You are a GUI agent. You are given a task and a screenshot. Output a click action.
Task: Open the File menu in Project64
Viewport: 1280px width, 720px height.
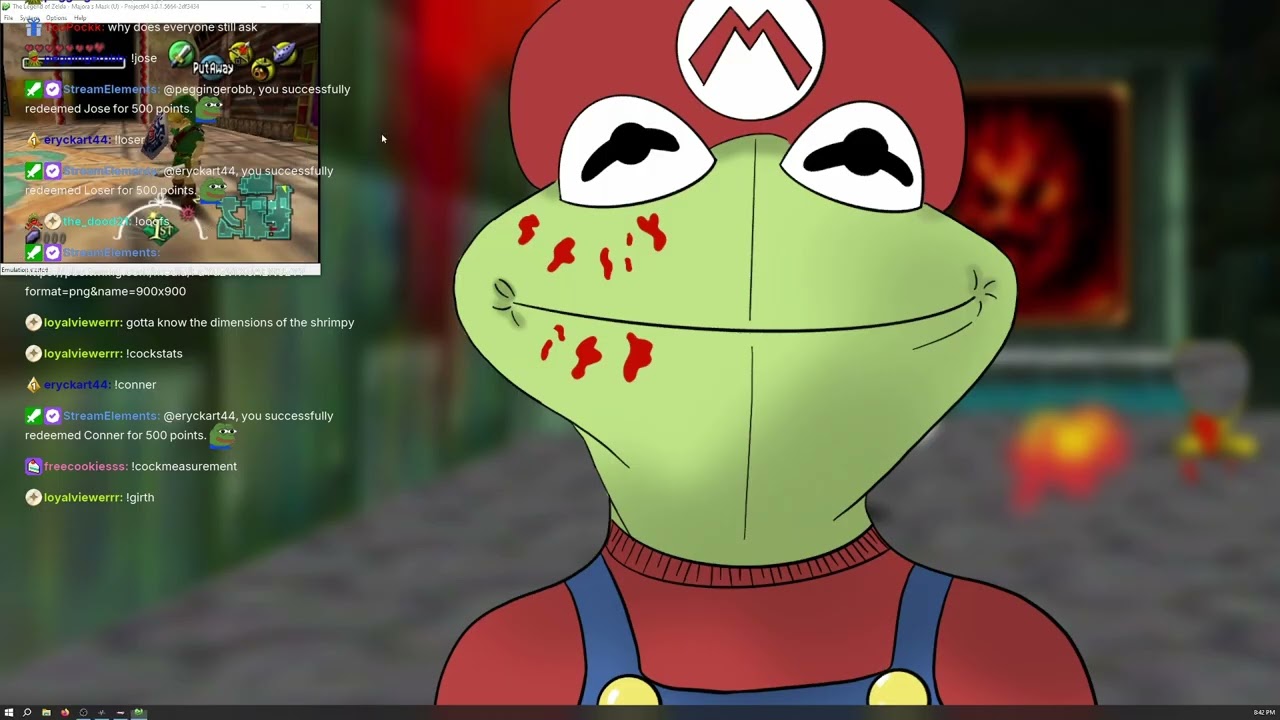[8, 18]
